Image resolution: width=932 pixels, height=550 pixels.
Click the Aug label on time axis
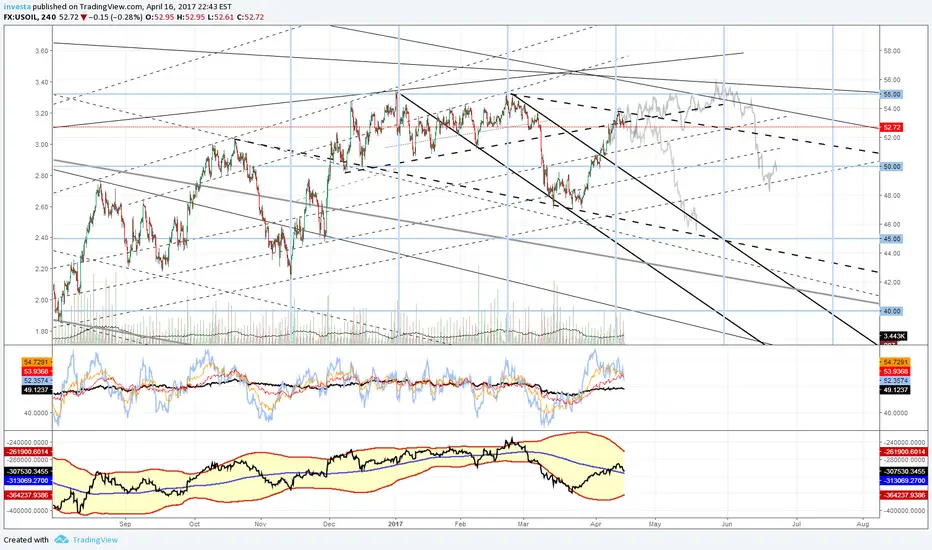[864, 524]
